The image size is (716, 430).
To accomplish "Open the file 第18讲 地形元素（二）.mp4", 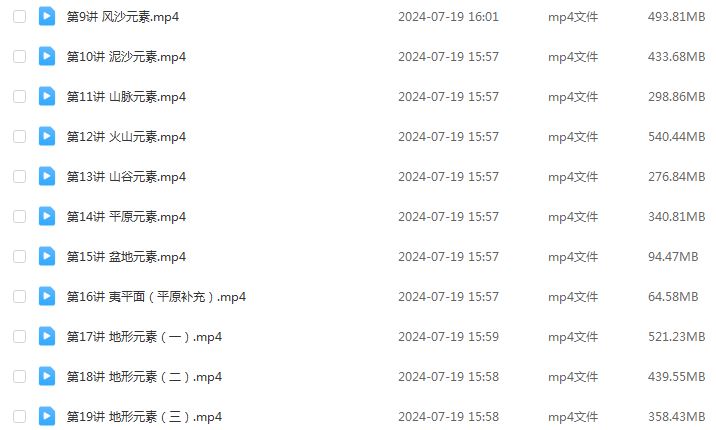I will (x=144, y=377).
